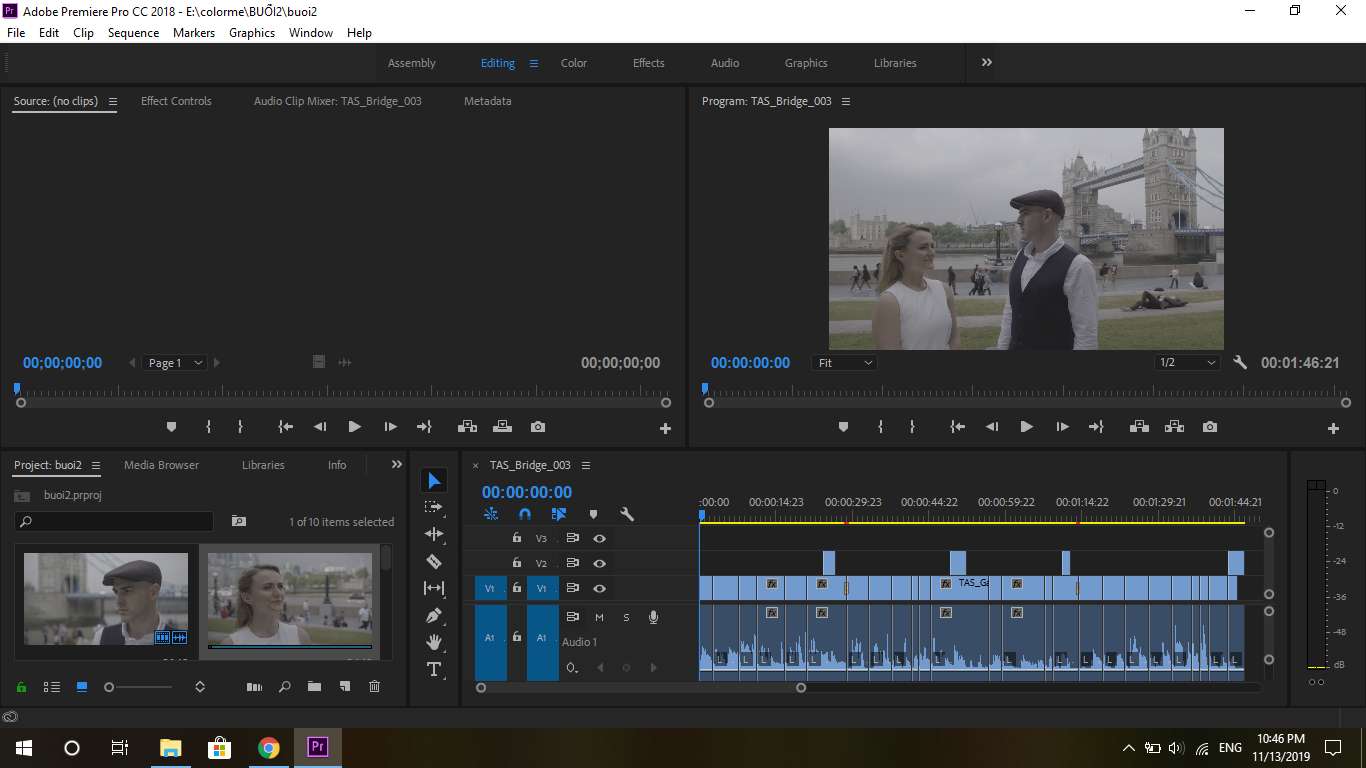Open the Fit zoom level dropdown
This screenshot has height=768, width=1366.
tap(845, 363)
